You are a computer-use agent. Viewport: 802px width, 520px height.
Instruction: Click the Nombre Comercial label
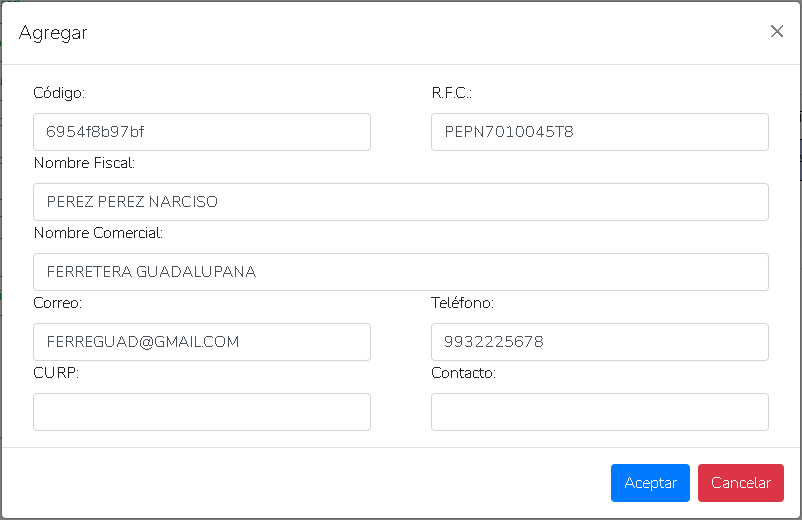(98, 233)
